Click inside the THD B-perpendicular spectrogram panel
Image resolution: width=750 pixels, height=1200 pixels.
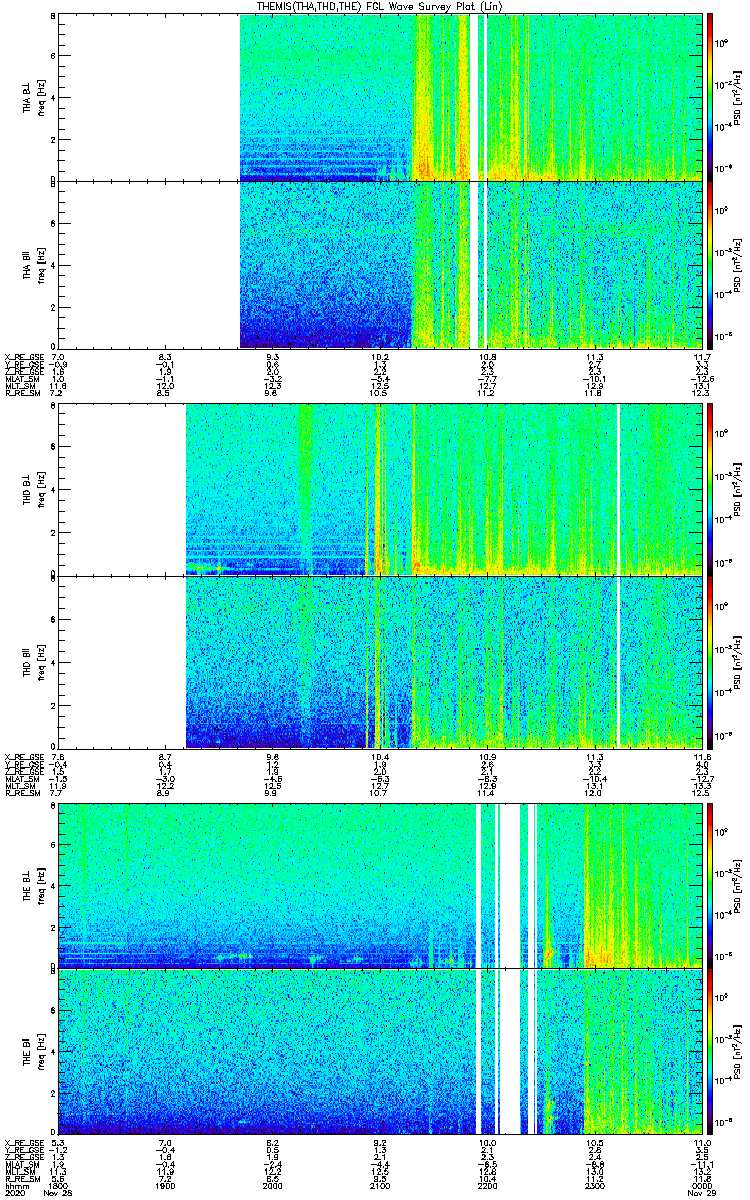click(379, 488)
